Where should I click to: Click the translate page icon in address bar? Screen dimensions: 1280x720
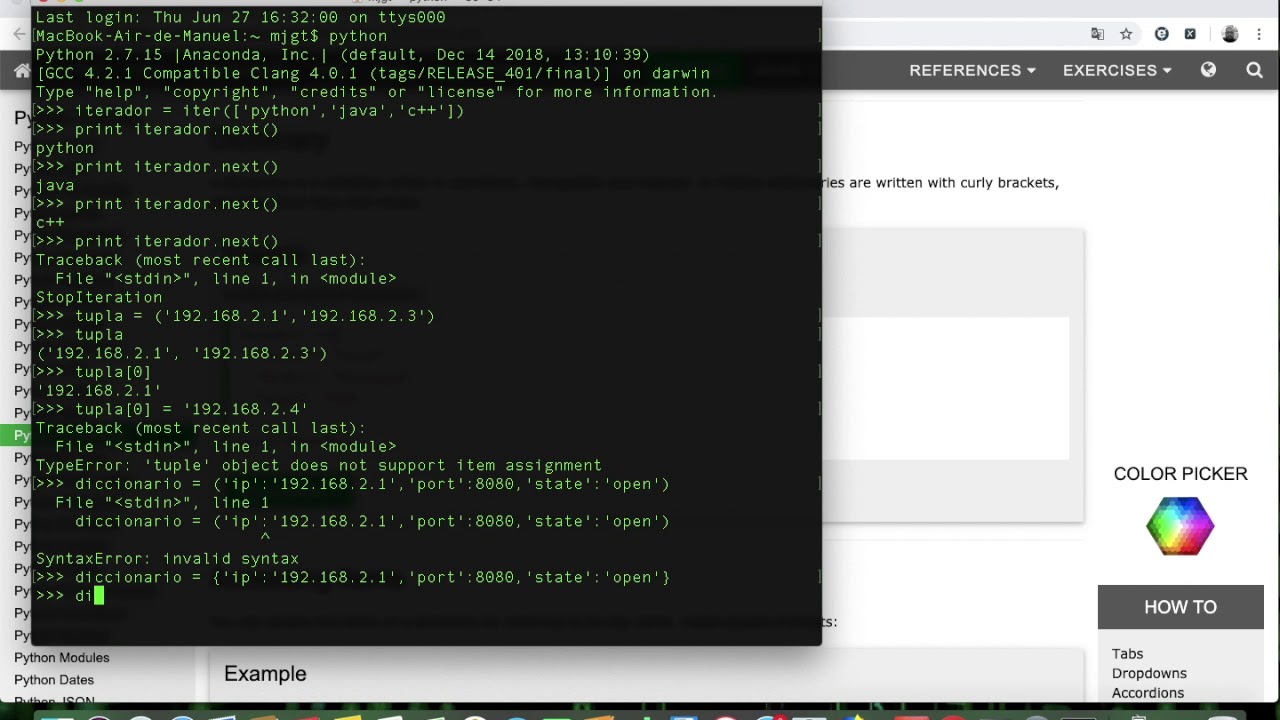click(1098, 34)
